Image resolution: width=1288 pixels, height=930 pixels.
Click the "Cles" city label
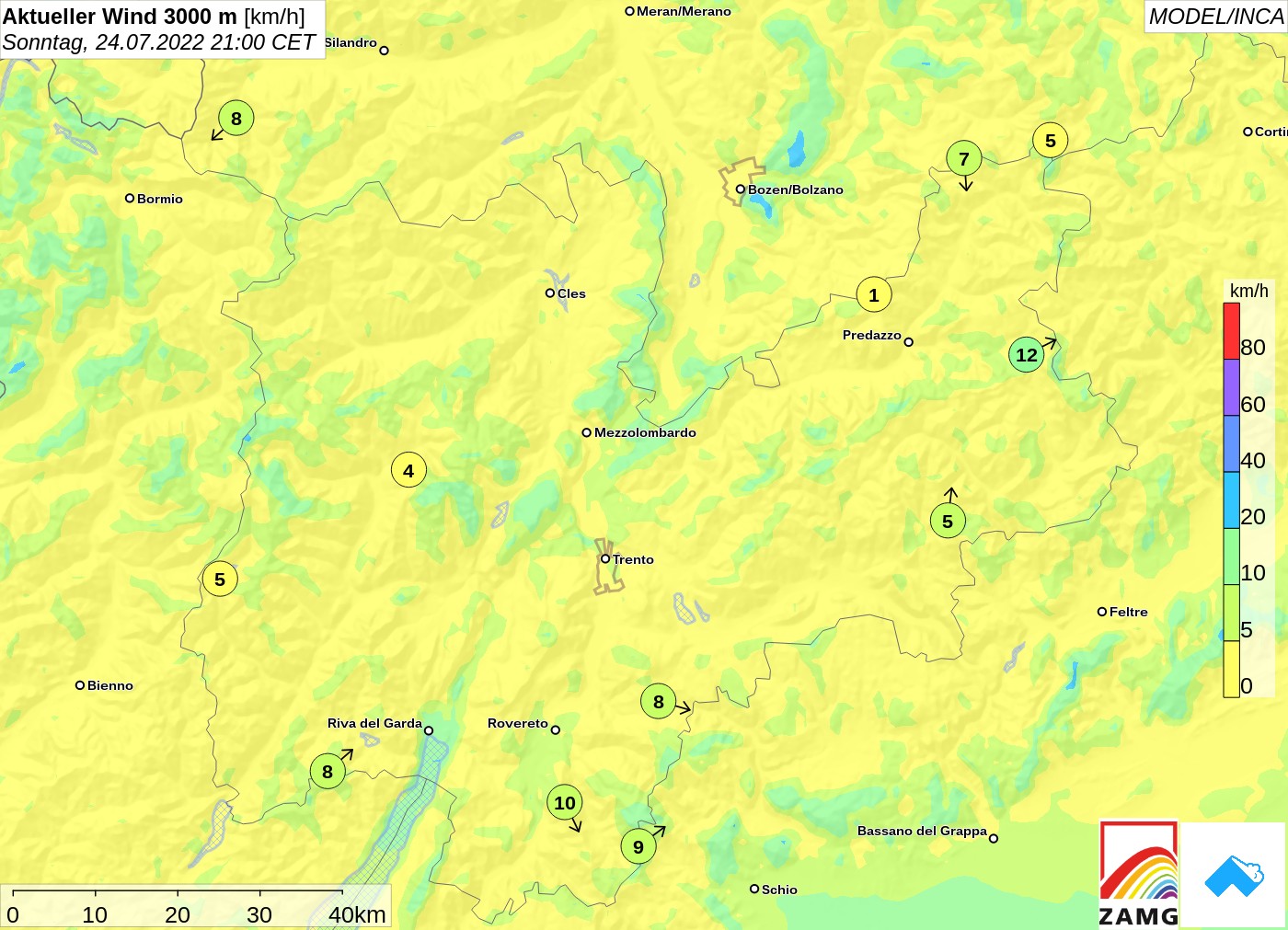tap(571, 293)
